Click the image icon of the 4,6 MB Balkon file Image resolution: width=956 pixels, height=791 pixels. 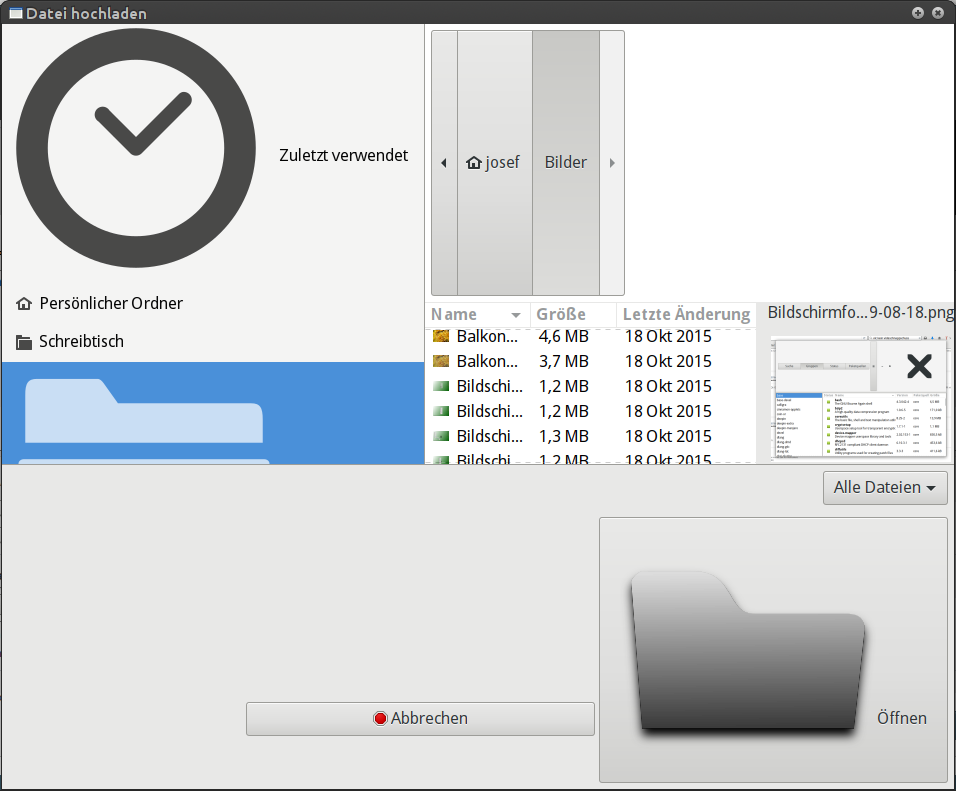pos(441,336)
